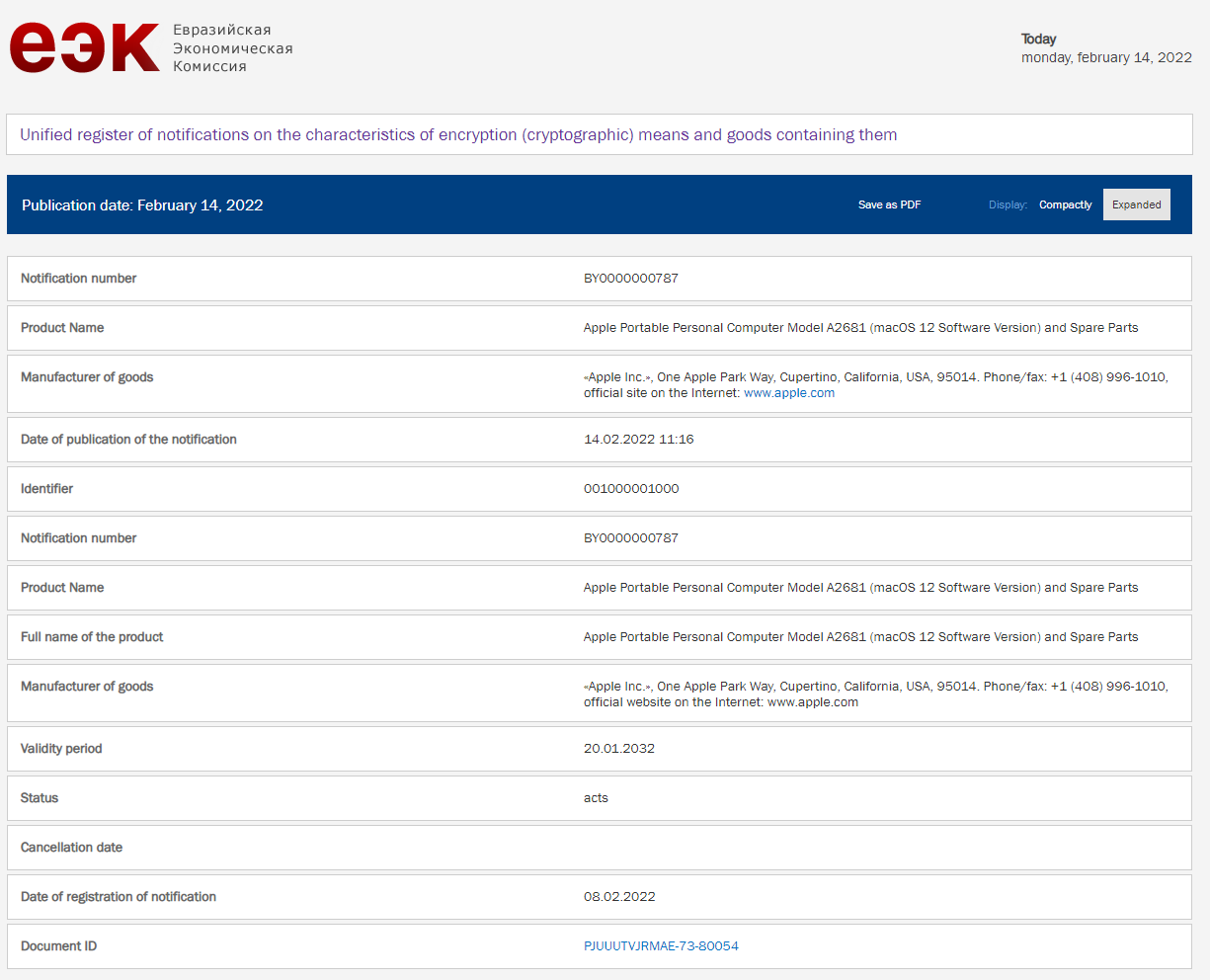
Task: Click Save as PDF
Action: 889,204
